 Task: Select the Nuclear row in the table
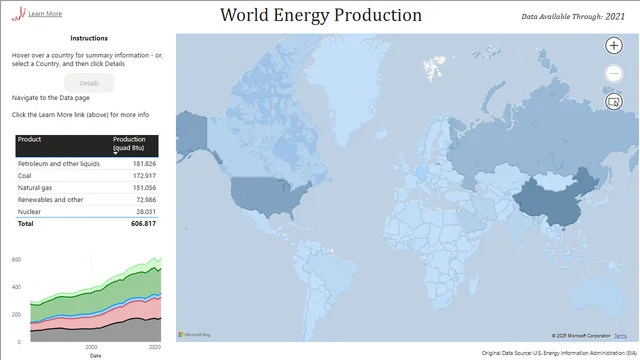[87, 211]
